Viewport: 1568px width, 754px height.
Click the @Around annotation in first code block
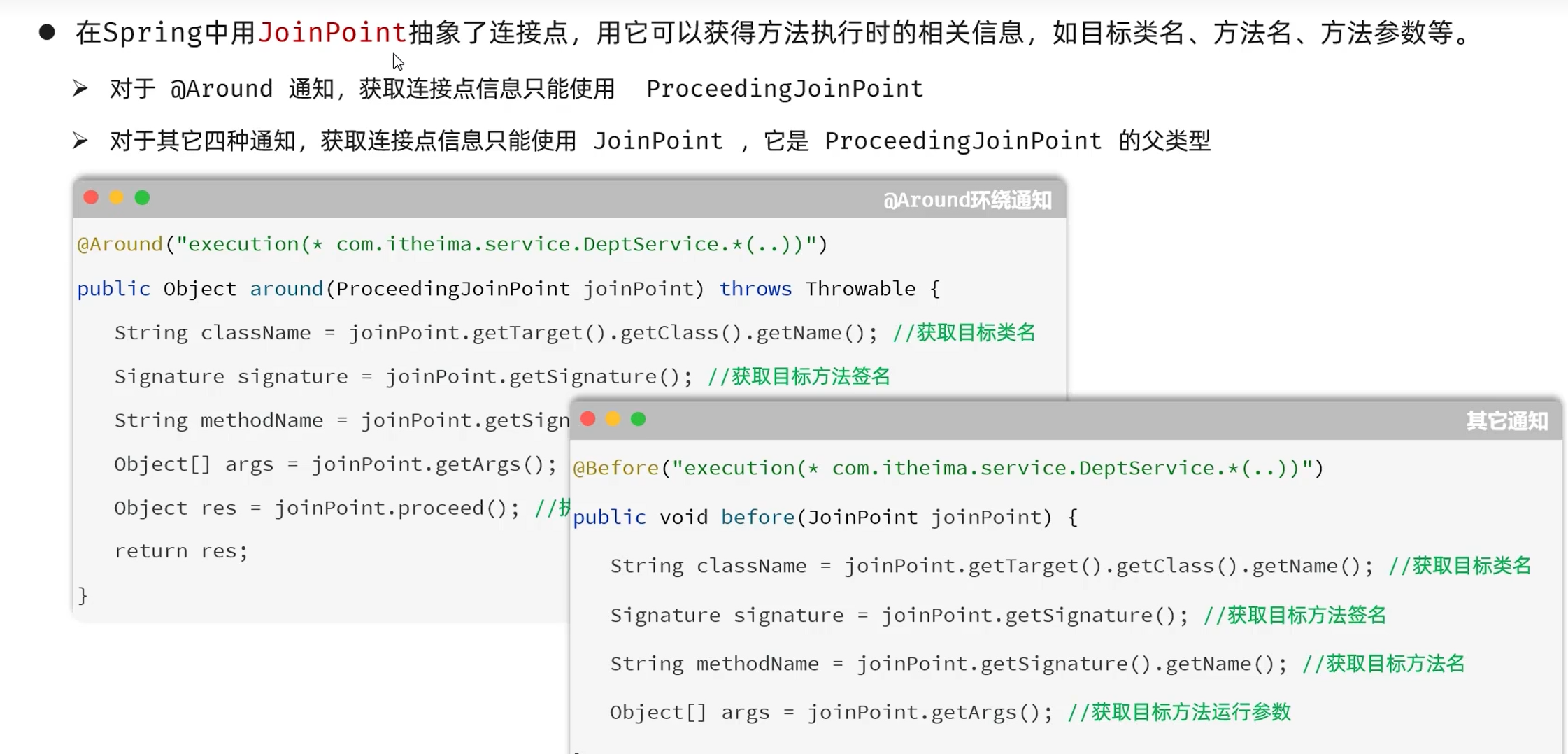[120, 243]
